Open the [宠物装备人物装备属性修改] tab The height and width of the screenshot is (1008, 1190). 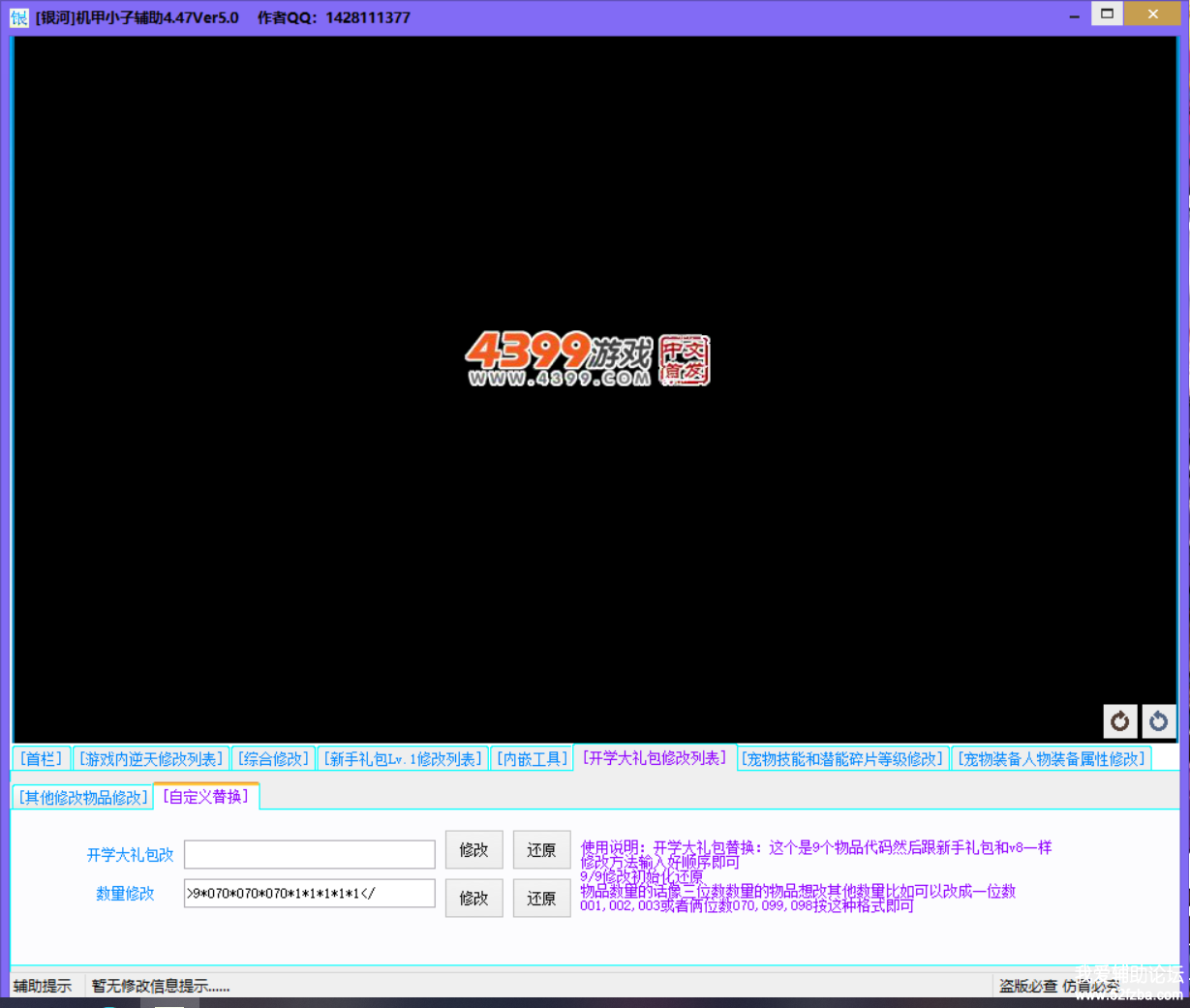[x=1052, y=759]
